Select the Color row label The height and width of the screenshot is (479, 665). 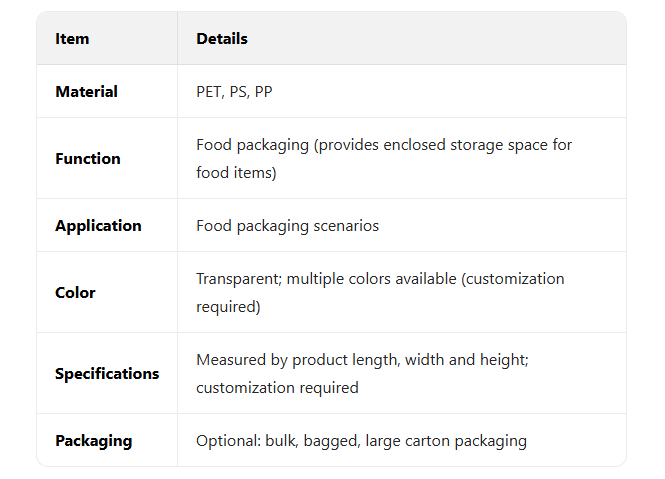point(75,293)
